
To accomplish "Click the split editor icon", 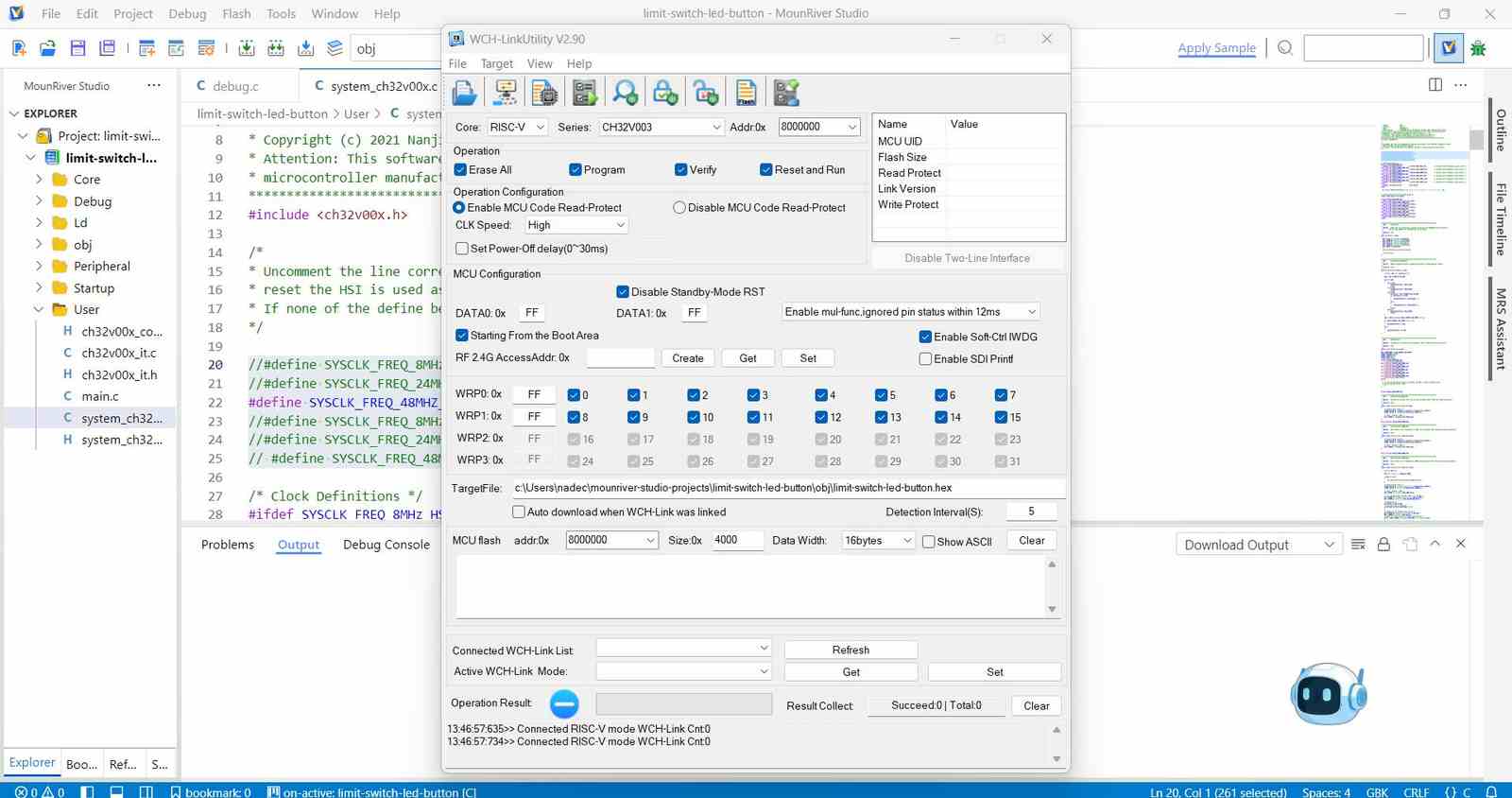I will pyautogui.click(x=1435, y=85).
